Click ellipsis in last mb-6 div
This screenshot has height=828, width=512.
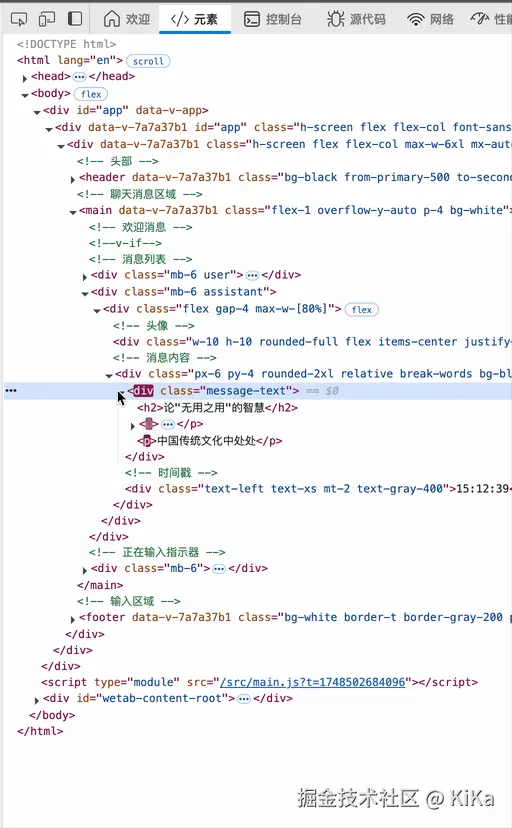(219, 569)
